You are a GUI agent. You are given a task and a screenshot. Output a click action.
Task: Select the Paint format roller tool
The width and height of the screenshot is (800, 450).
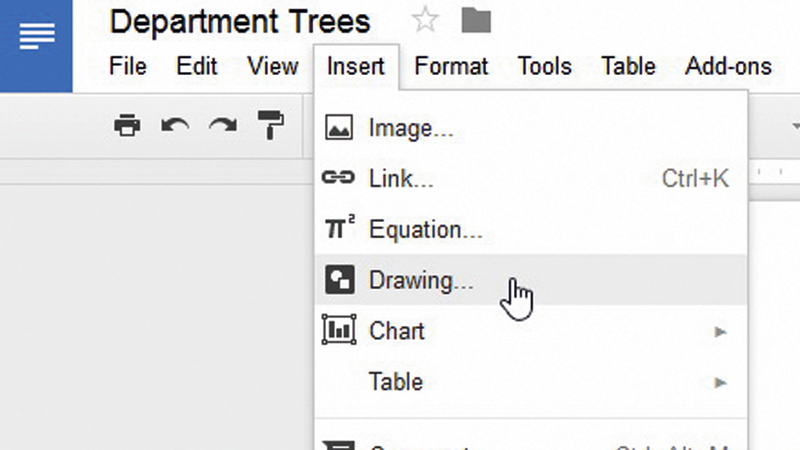270,125
